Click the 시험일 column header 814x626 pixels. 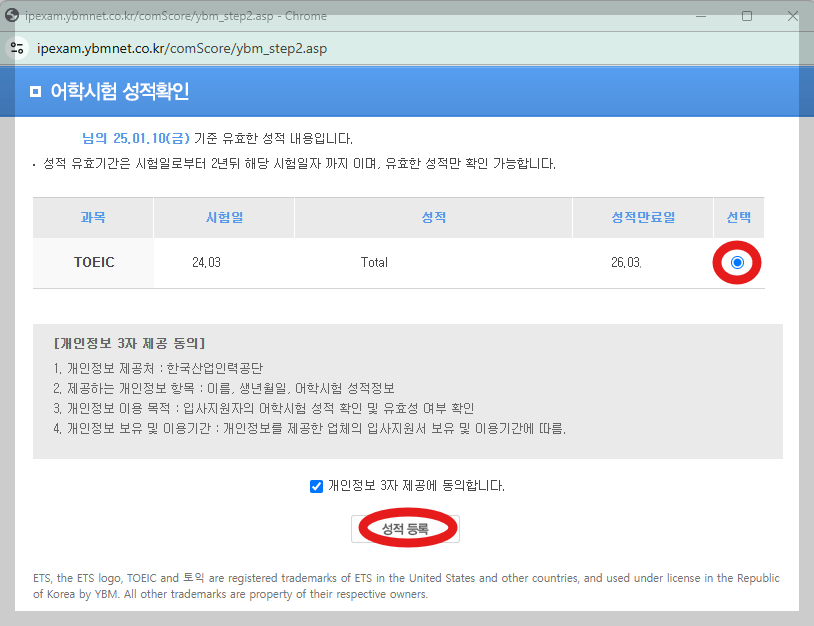pyautogui.click(x=224, y=217)
